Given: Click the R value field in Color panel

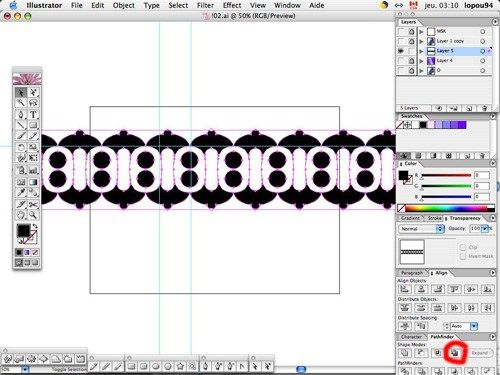Looking at the screenshot, I should pos(482,175).
